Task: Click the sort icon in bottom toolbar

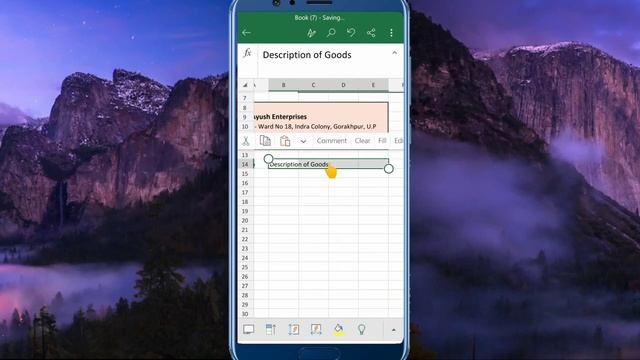Action: coord(271,329)
